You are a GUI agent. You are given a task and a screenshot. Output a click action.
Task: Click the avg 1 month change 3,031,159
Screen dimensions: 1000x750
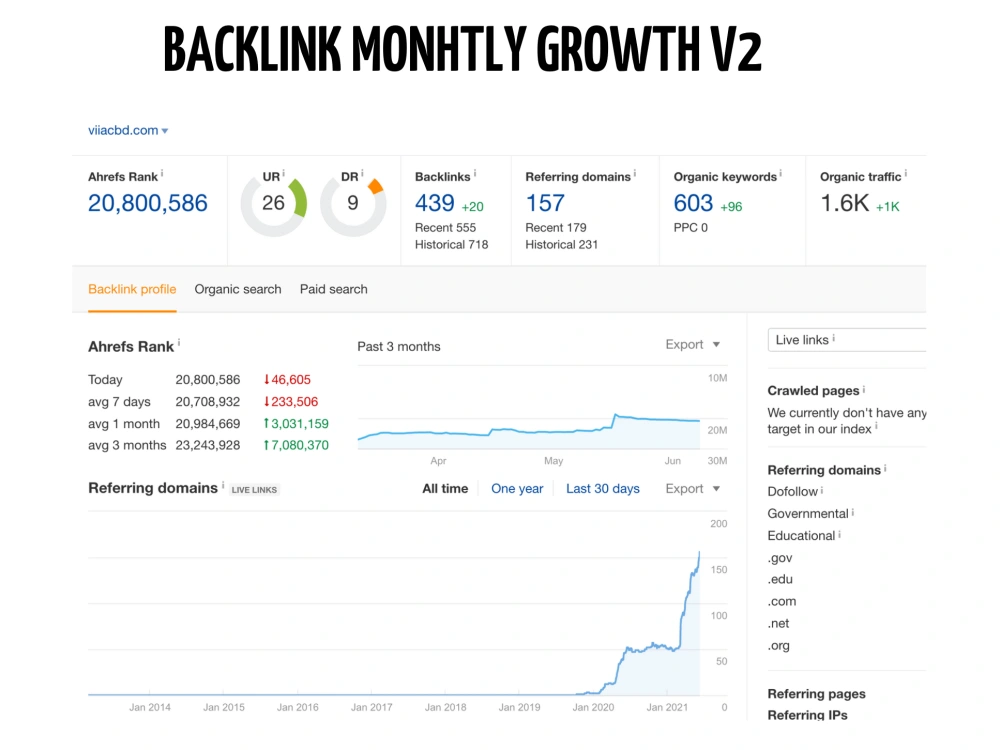point(296,424)
